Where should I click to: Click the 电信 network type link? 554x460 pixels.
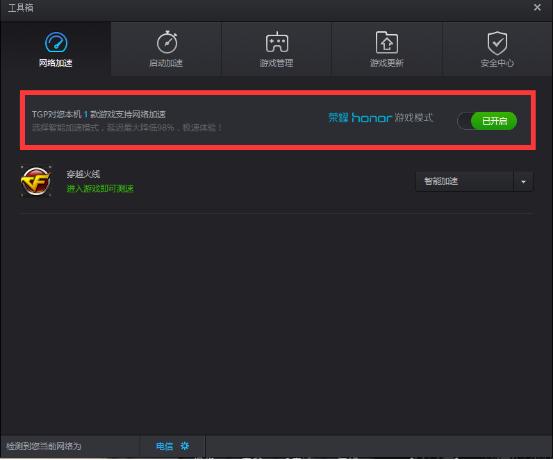[165, 446]
